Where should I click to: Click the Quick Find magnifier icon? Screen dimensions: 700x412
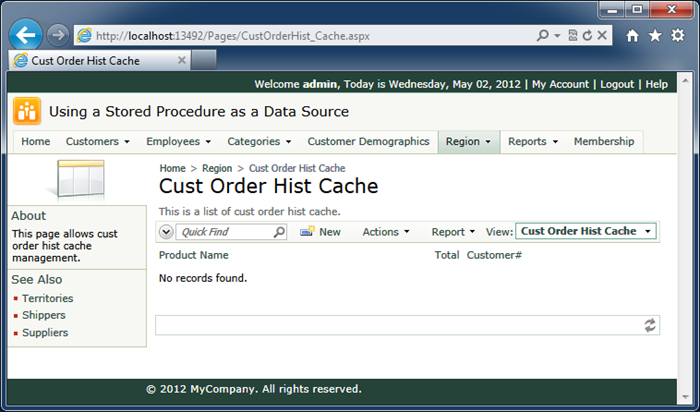point(279,232)
